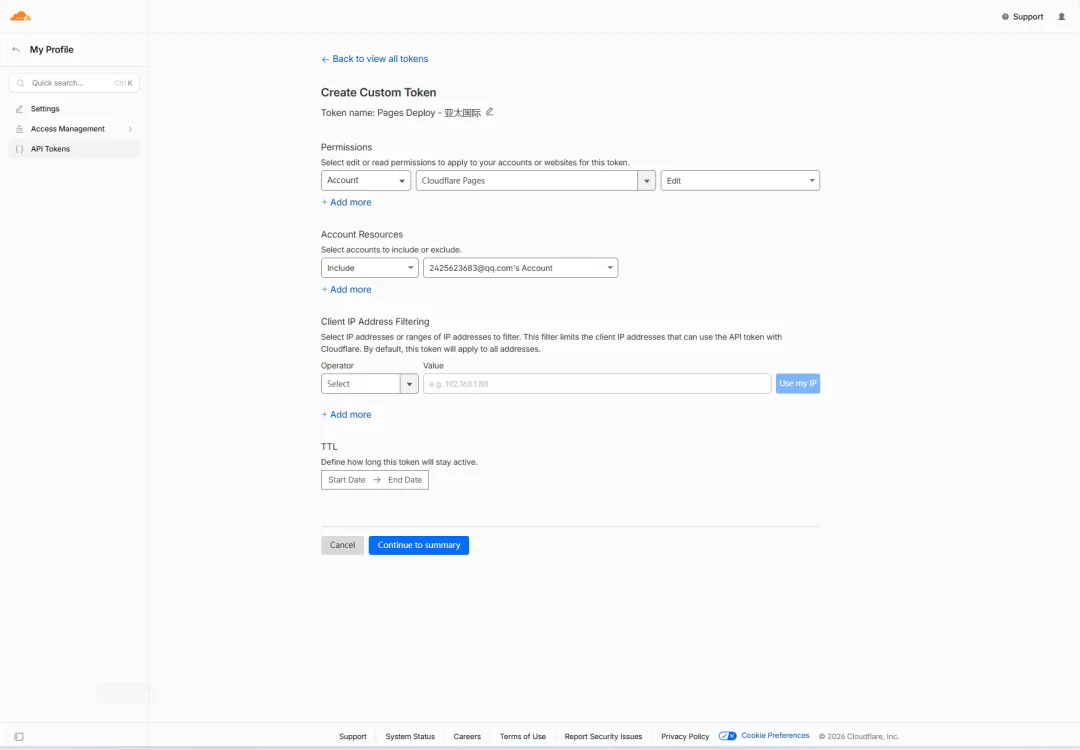Click the search magnifier icon
1080x750 pixels.
tap(21, 83)
